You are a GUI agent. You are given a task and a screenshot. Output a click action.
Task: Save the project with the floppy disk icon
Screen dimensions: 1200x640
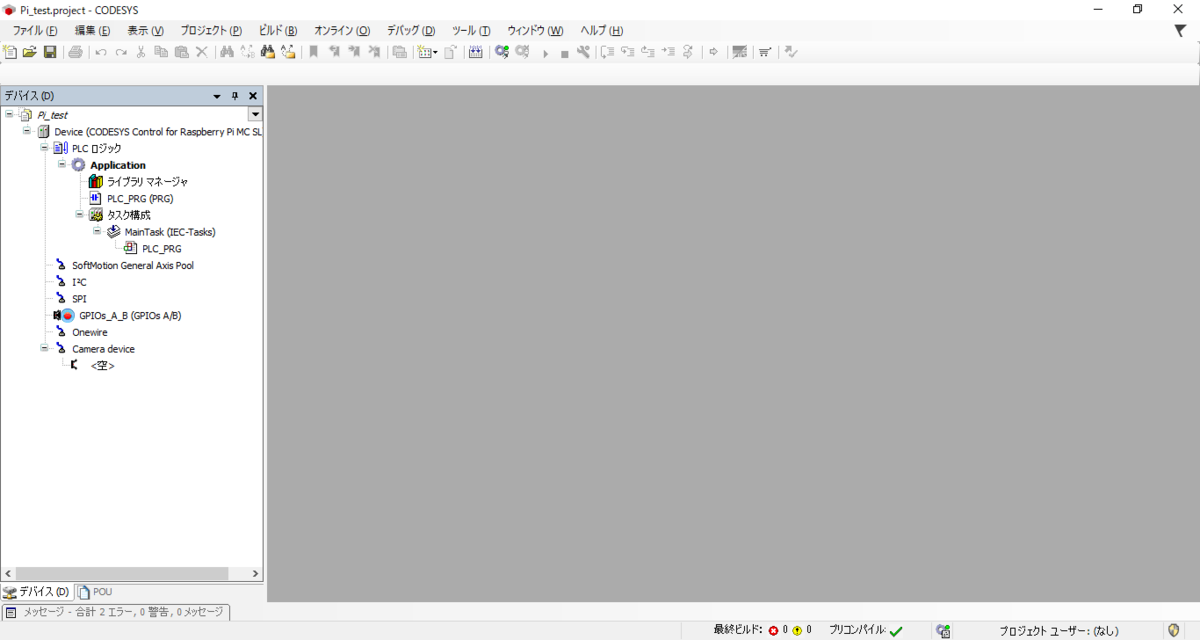49,52
